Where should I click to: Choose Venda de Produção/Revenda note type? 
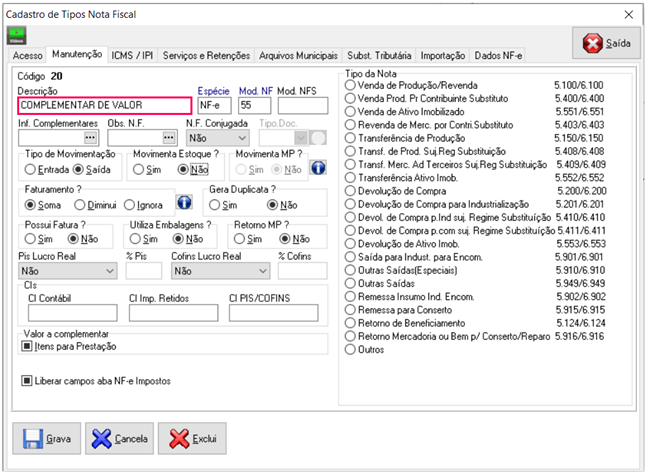(350, 87)
